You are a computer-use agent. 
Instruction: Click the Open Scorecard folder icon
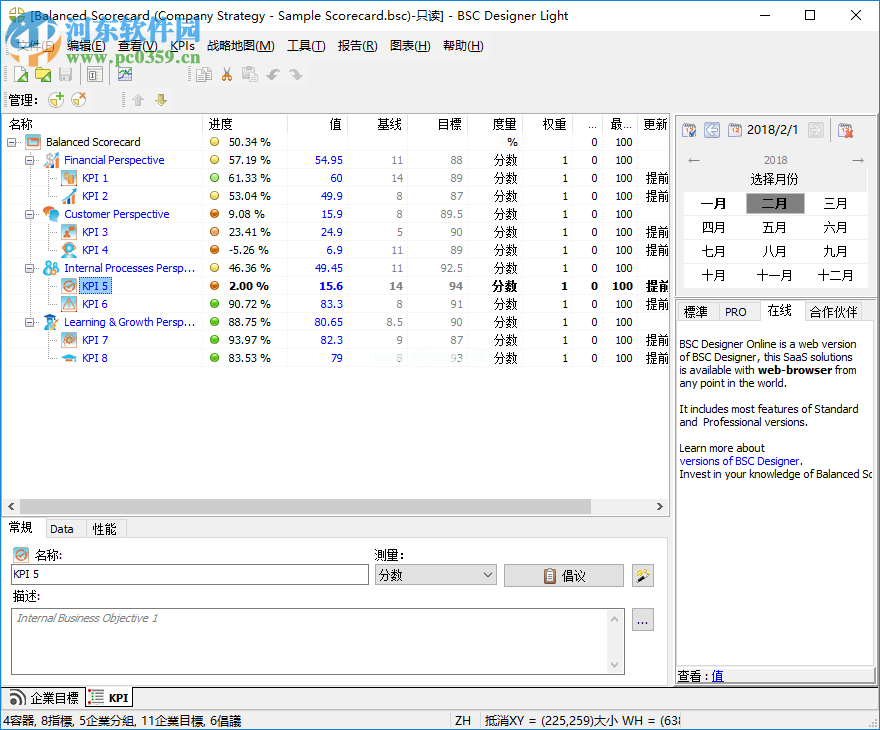pos(43,73)
